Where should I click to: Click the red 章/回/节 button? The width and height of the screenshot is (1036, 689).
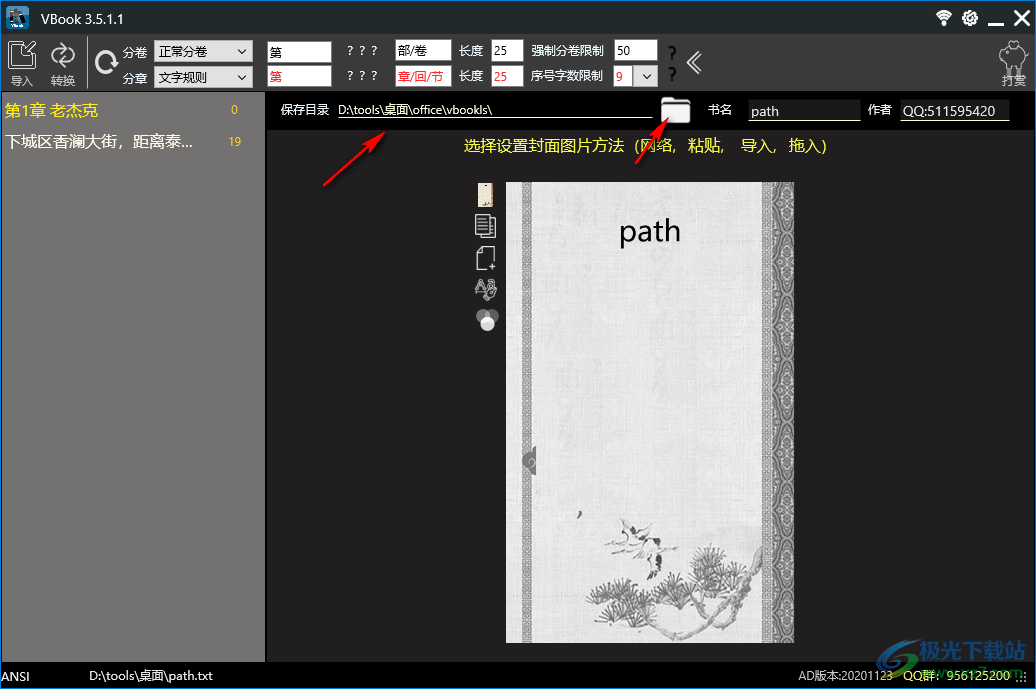tap(421, 76)
